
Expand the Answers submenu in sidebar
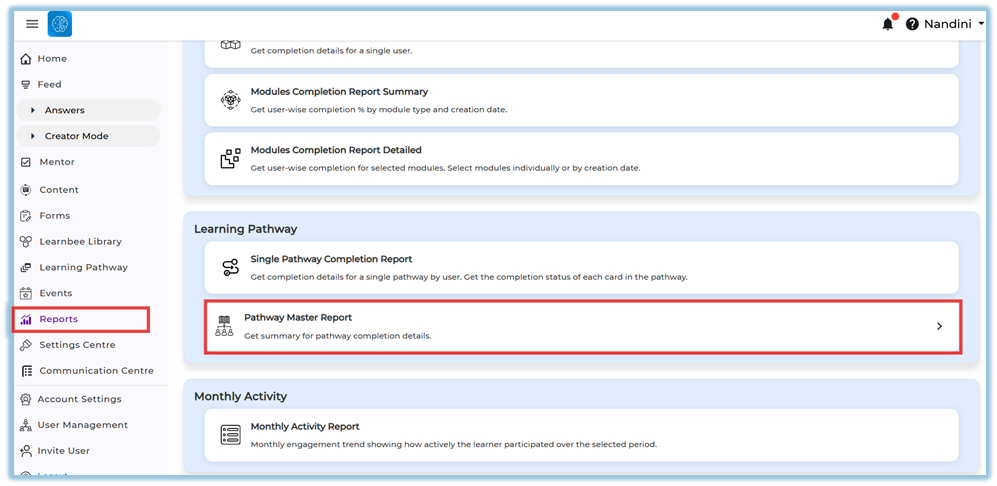click(33, 110)
